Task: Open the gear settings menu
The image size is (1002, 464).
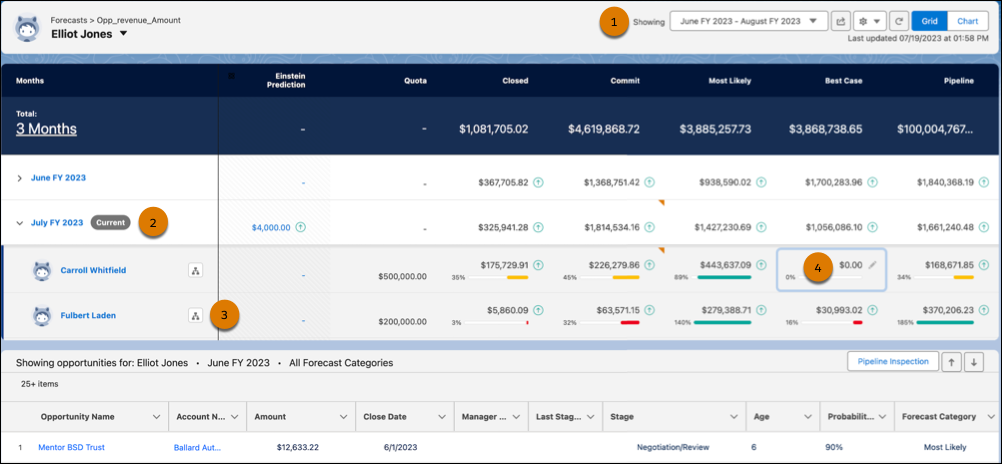Action: pyautogui.click(x=870, y=20)
